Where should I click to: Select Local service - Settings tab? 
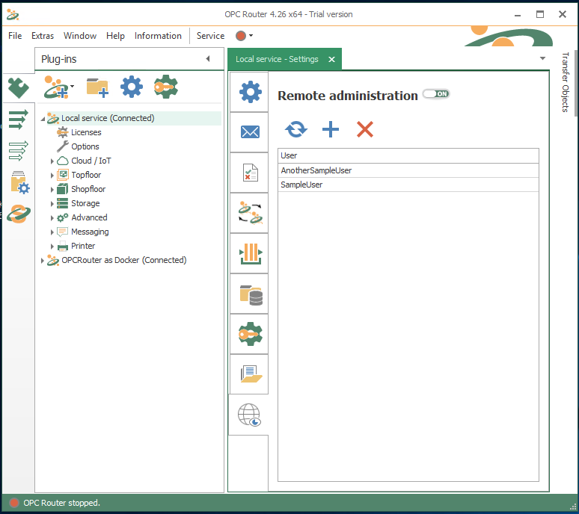[277, 59]
